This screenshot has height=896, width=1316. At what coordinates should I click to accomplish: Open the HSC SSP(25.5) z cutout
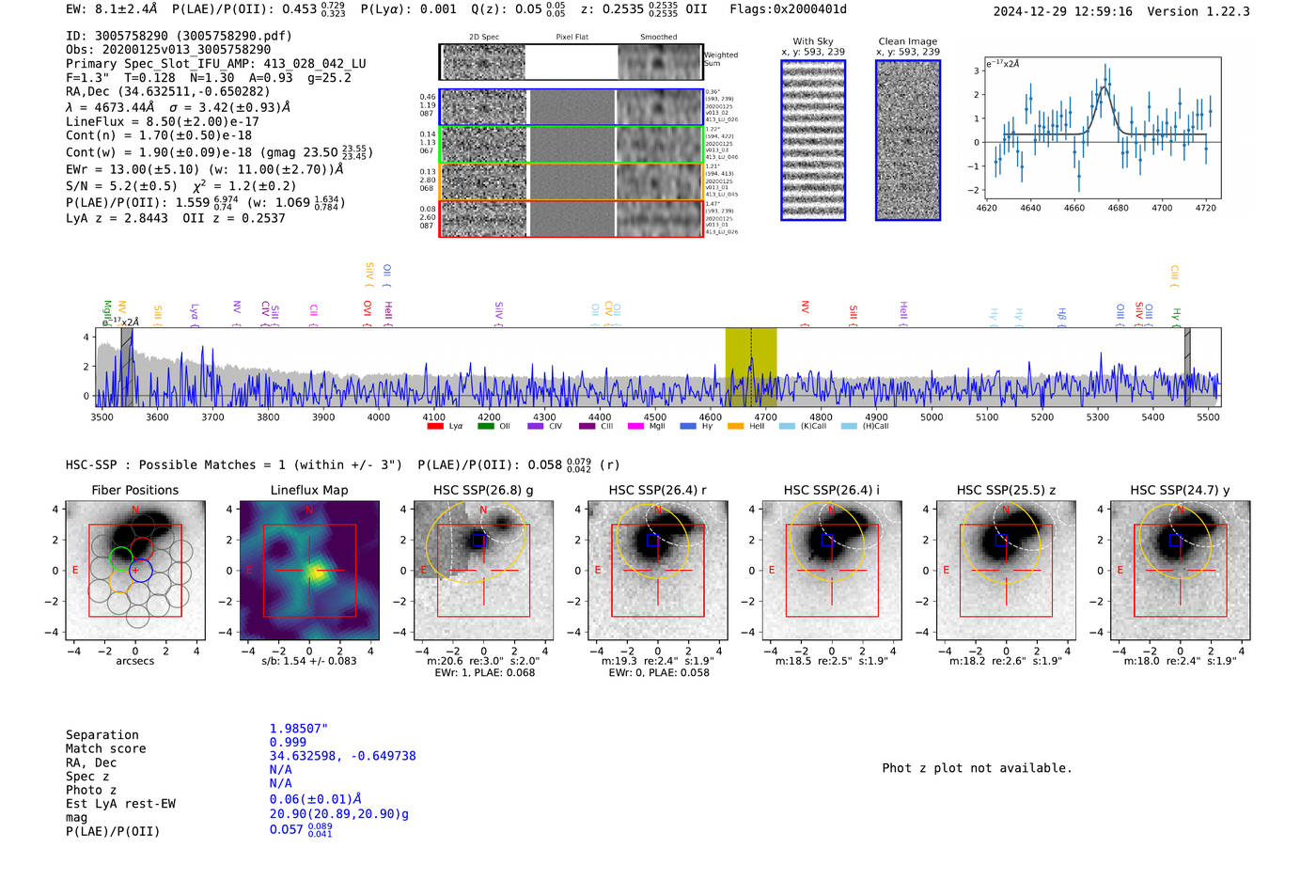tap(1006, 571)
